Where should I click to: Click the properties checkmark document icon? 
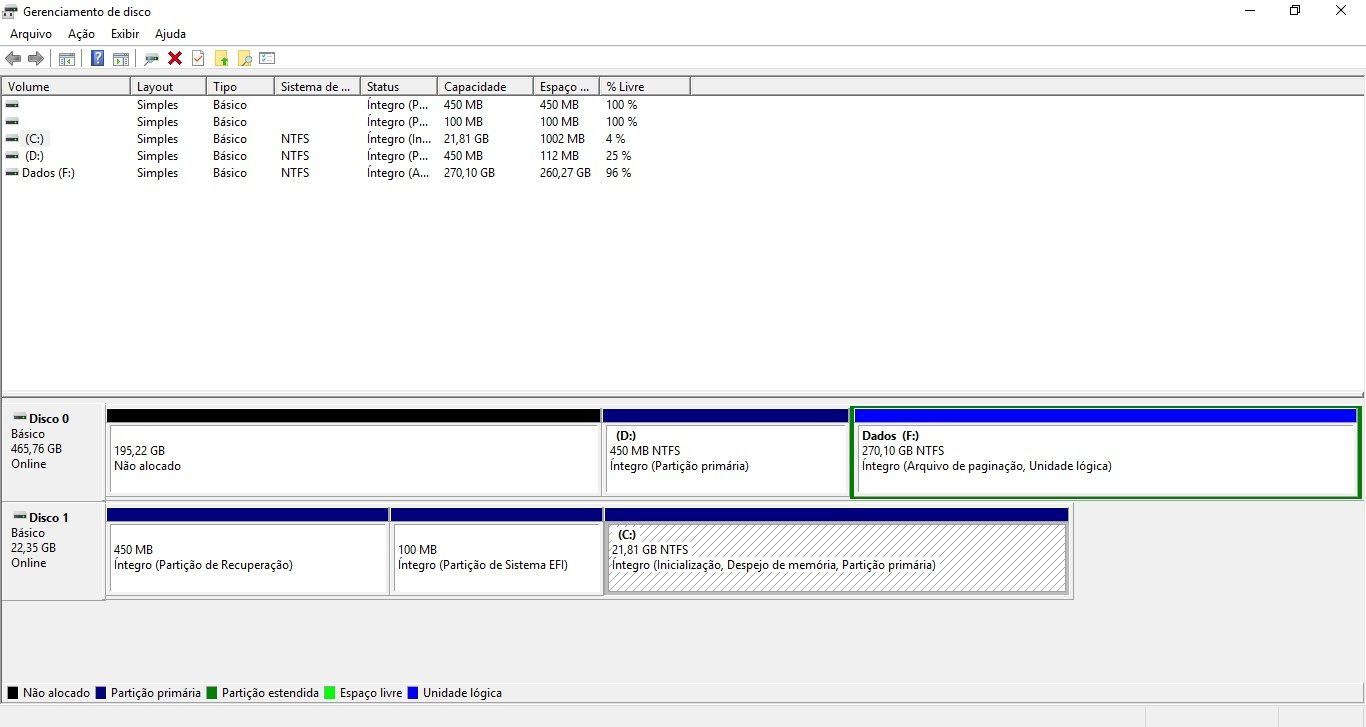[x=198, y=58]
